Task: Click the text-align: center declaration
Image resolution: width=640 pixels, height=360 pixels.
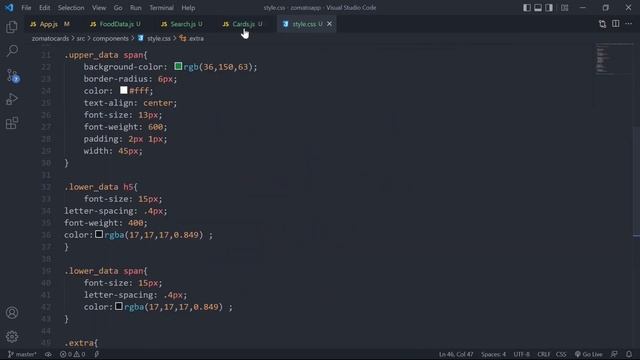Action: pos(130,103)
